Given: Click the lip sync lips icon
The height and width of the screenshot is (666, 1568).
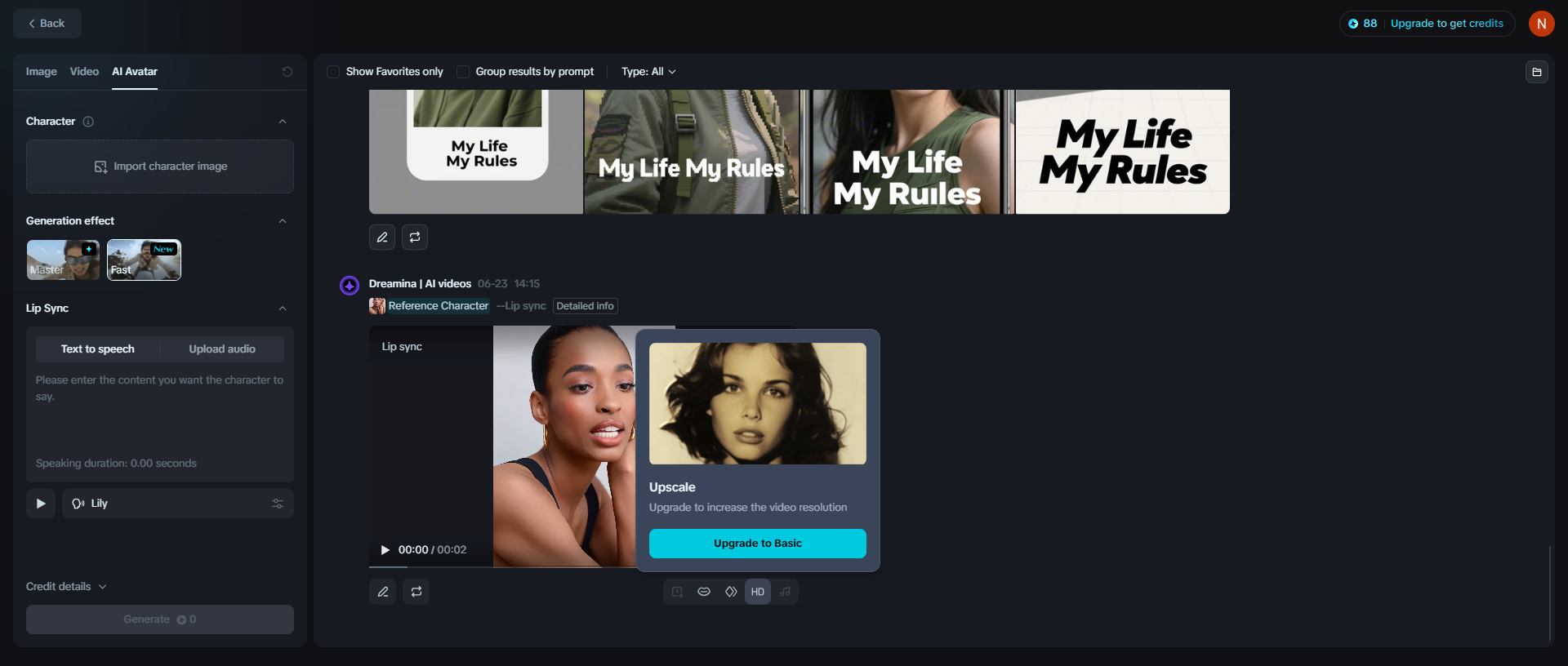Looking at the screenshot, I should (704, 592).
